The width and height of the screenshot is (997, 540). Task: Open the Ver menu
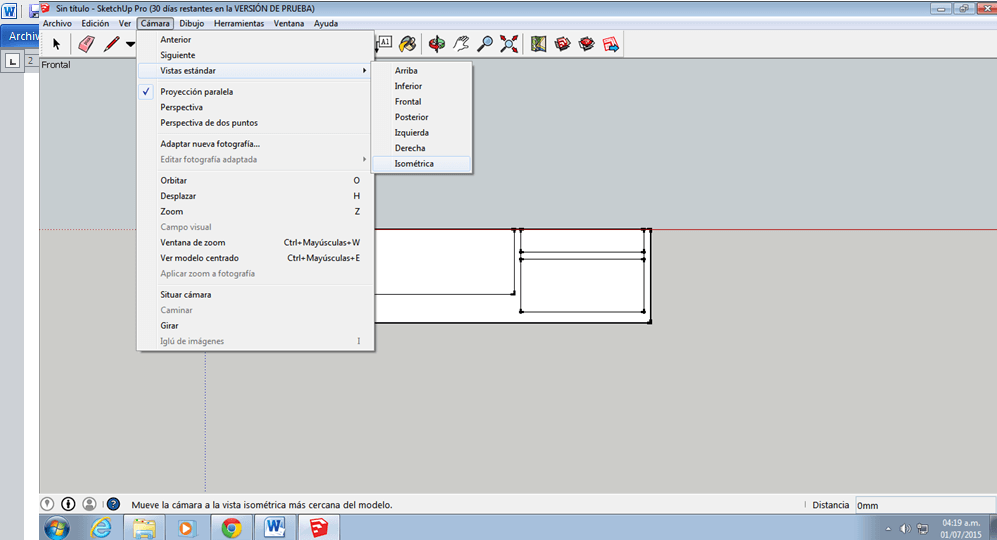pyautogui.click(x=125, y=24)
